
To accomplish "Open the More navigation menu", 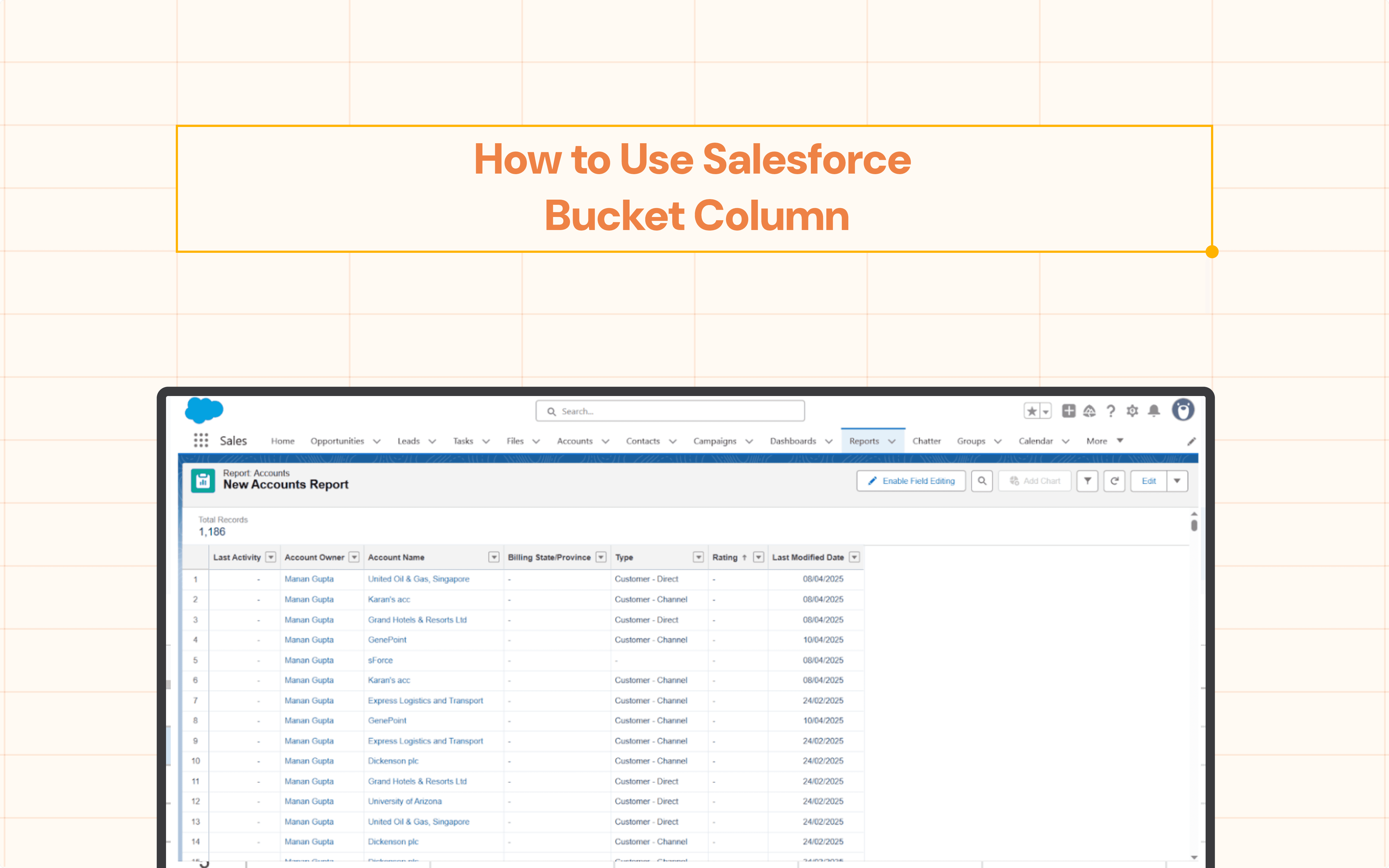I will [x=1104, y=441].
